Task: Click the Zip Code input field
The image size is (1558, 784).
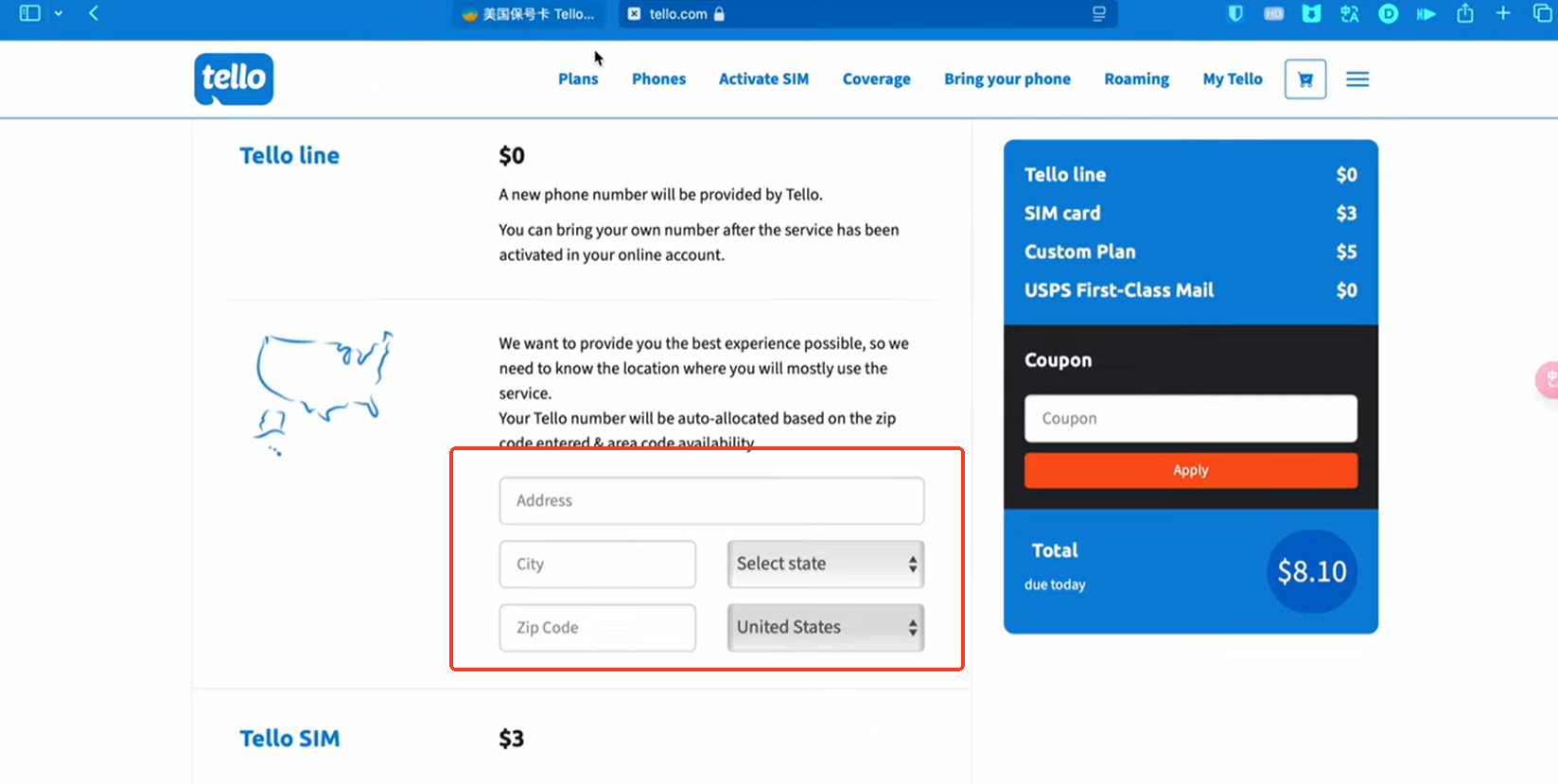Action: pyautogui.click(x=598, y=627)
